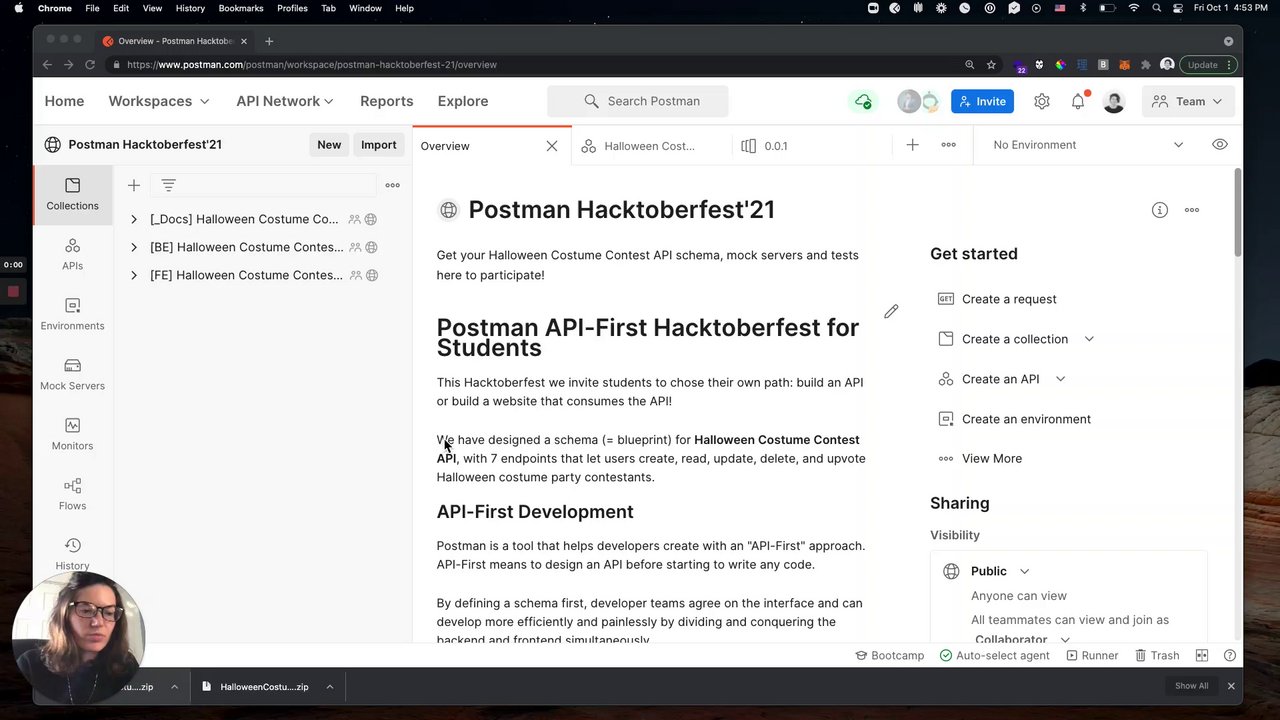Open the Reports page
This screenshot has width=1280, height=720.
click(386, 101)
